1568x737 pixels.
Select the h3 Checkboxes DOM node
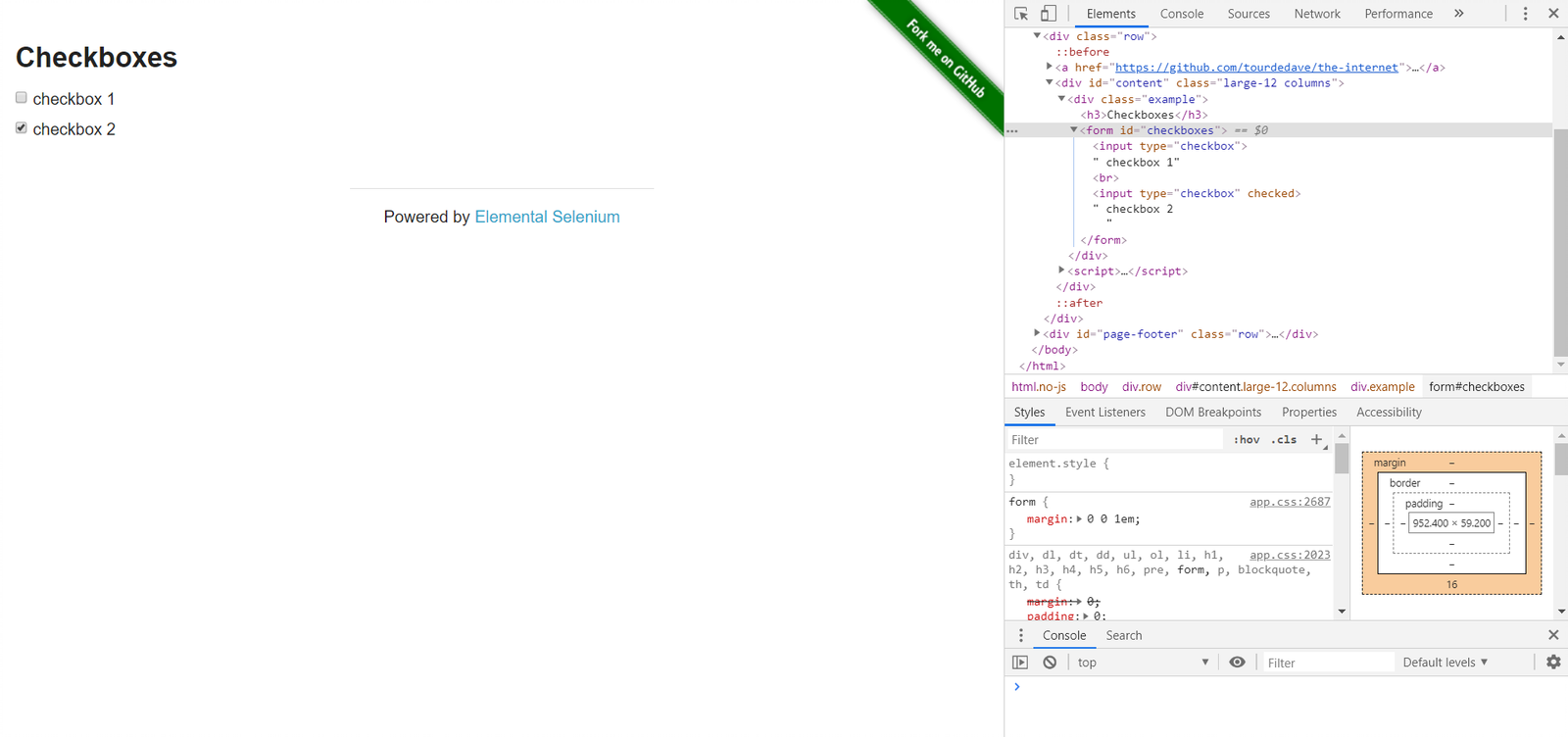[x=1144, y=115]
